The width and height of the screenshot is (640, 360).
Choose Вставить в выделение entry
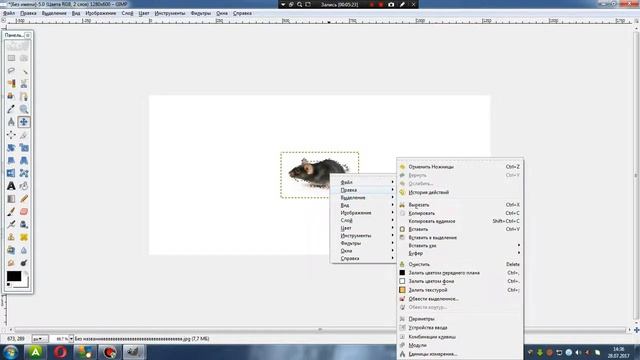[460, 238]
